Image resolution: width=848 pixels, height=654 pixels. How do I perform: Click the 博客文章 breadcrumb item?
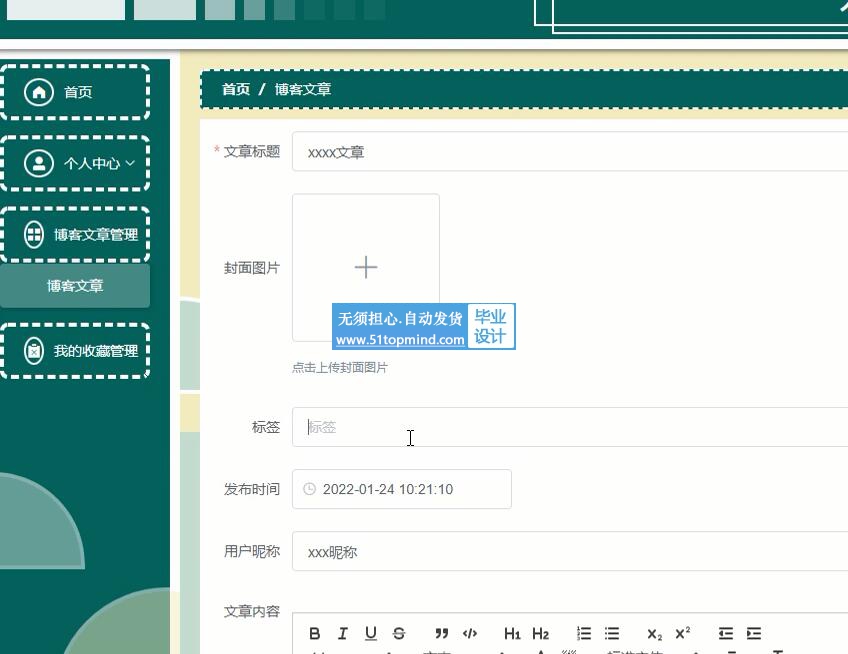303,89
